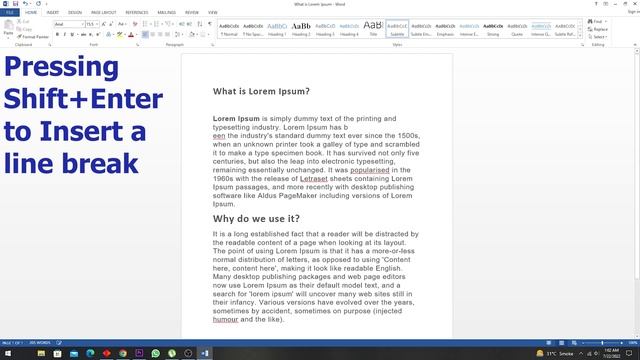Image resolution: width=640 pixels, height=360 pixels.
Task: Apply red font color button
Action: click(x=131, y=35)
